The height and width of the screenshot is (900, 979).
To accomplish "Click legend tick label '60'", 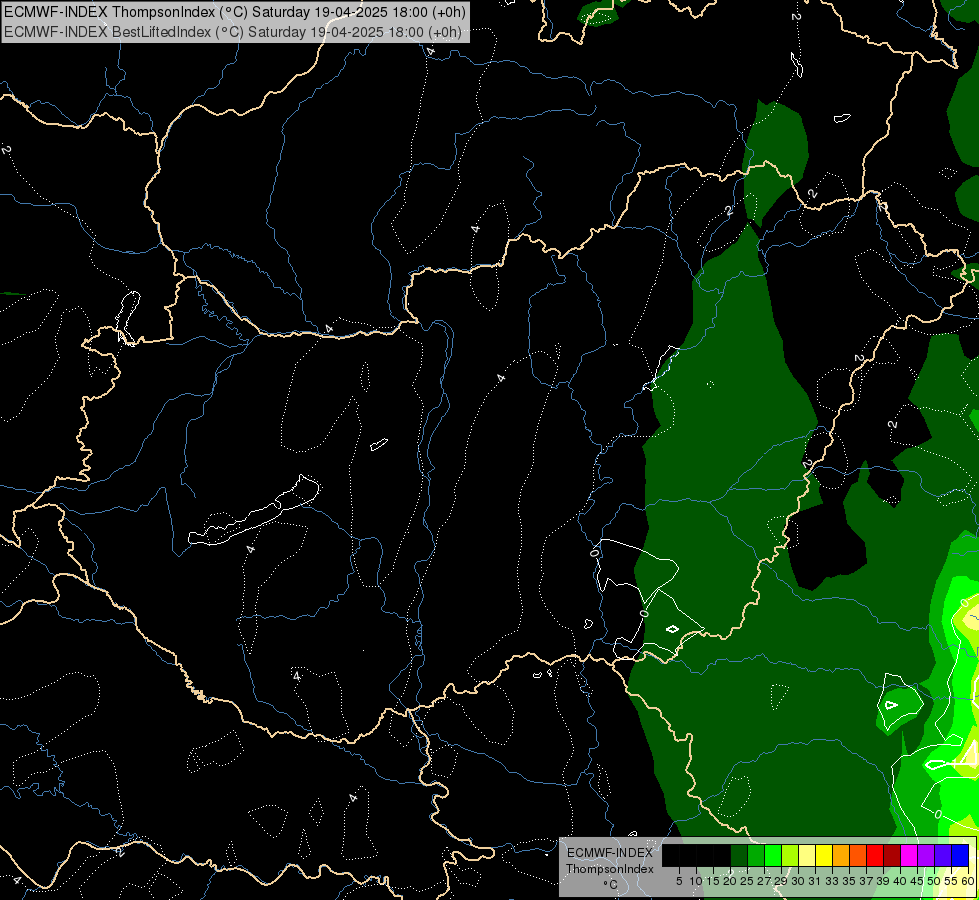I will pyautogui.click(x=968, y=881).
